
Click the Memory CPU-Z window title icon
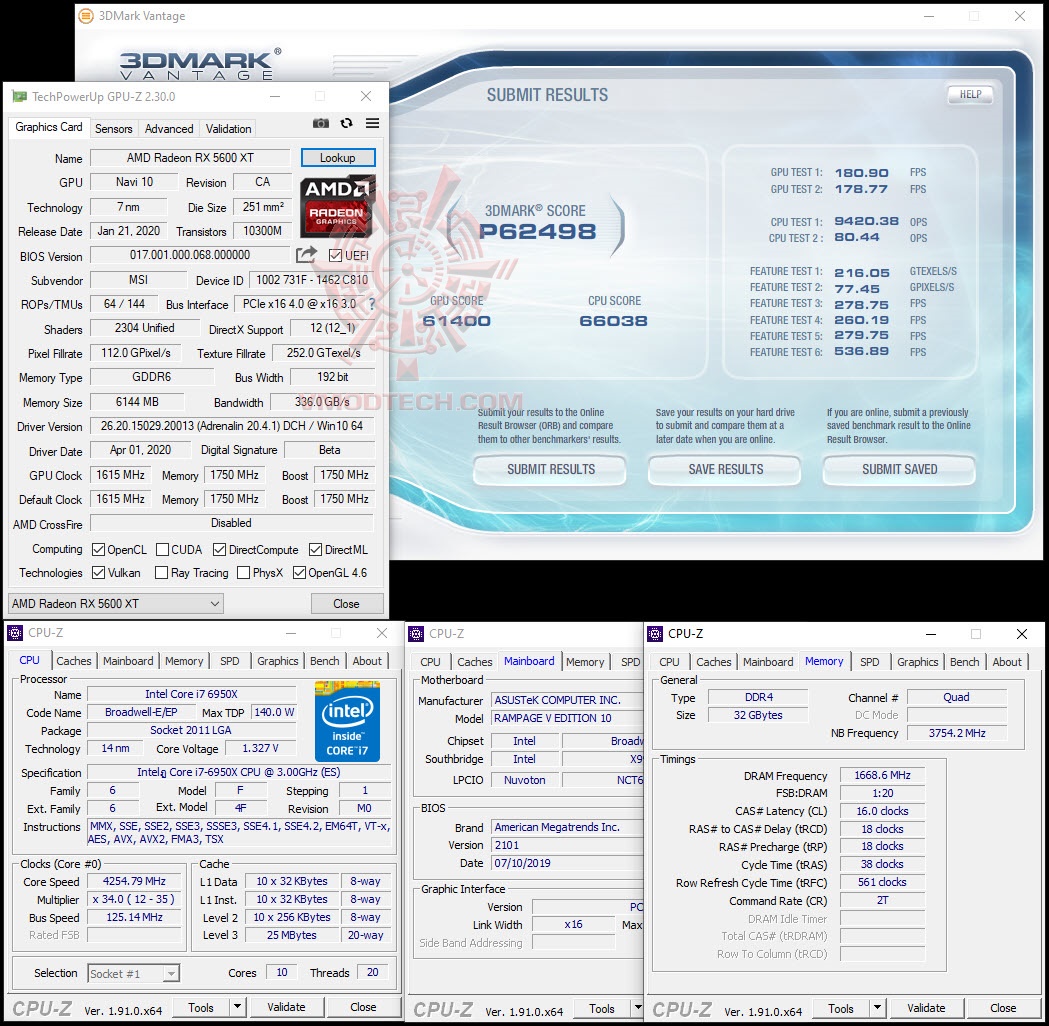click(655, 633)
